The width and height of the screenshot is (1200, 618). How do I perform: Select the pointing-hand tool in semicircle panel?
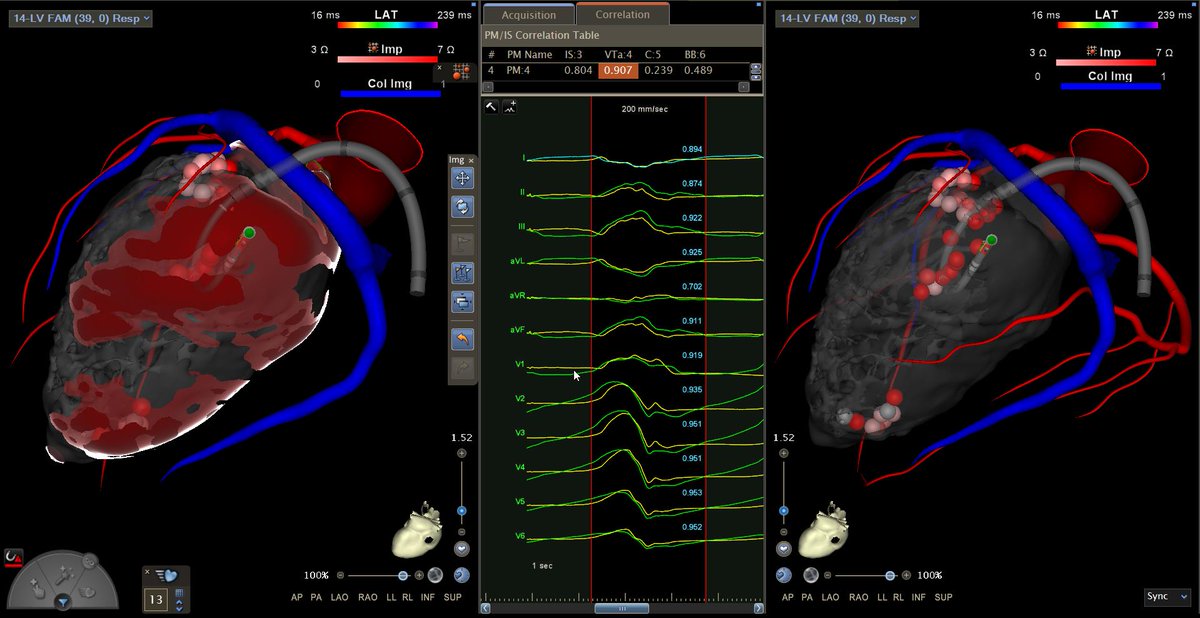pos(37,589)
